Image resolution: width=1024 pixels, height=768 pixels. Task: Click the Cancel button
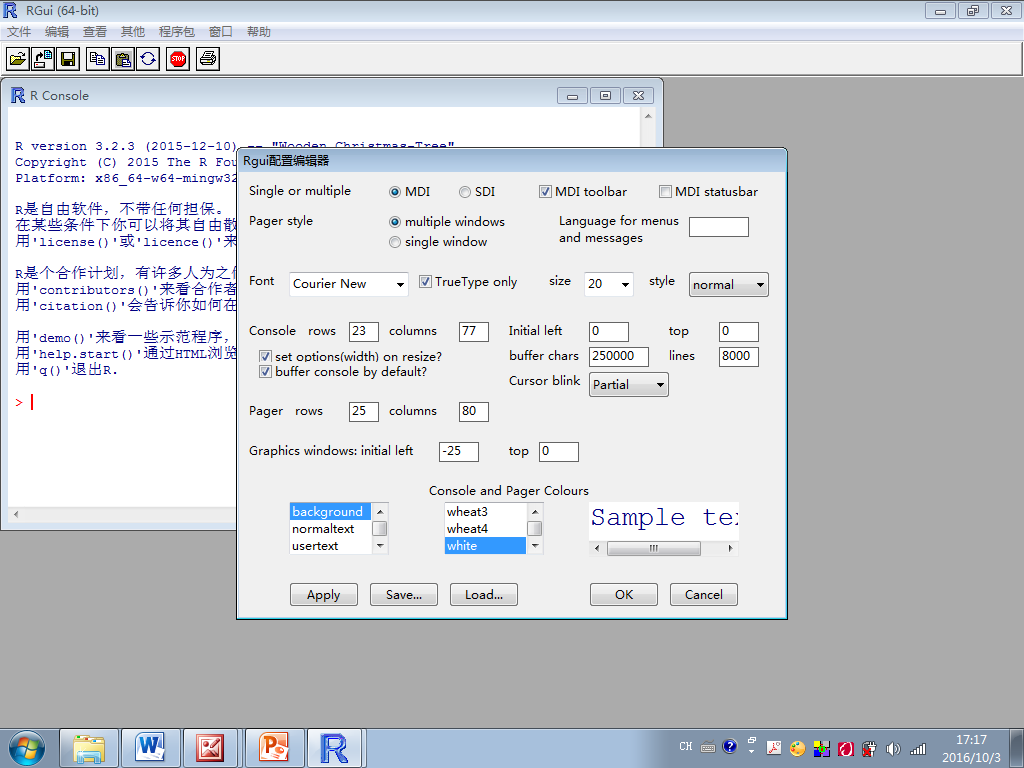tap(704, 595)
